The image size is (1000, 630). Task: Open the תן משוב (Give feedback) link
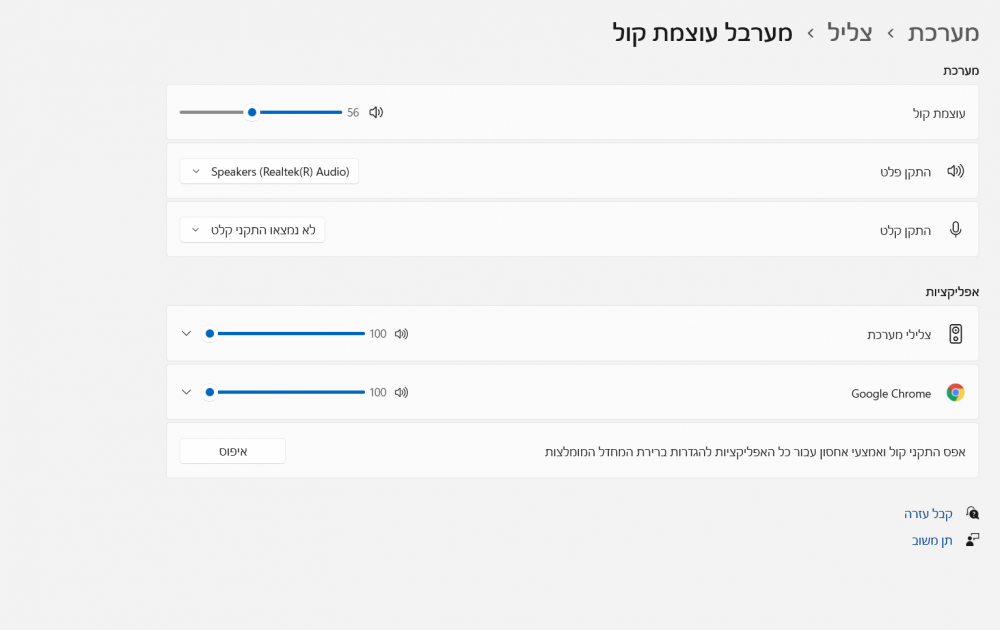click(932, 541)
